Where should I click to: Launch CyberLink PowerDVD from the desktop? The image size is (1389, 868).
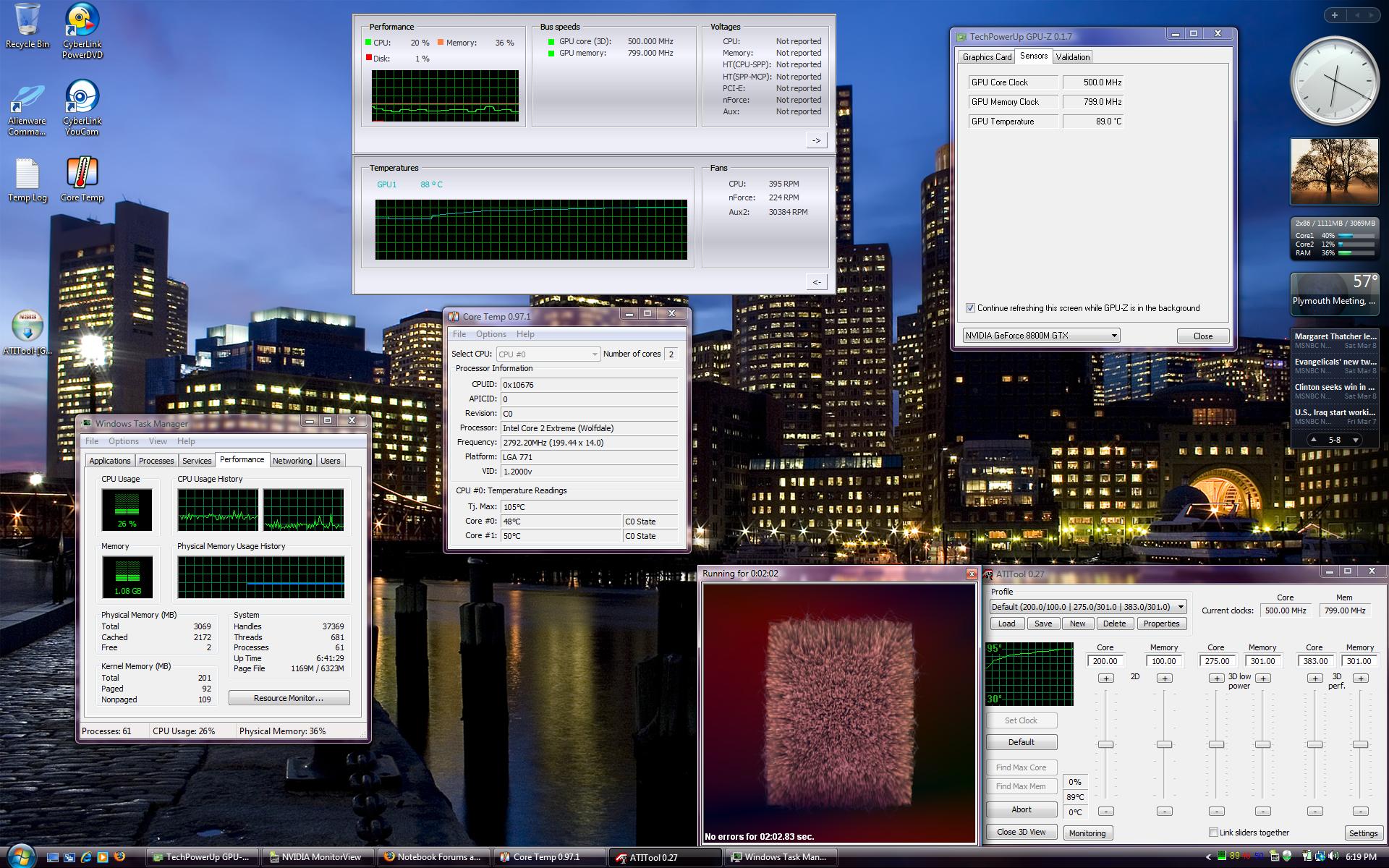pos(82,30)
